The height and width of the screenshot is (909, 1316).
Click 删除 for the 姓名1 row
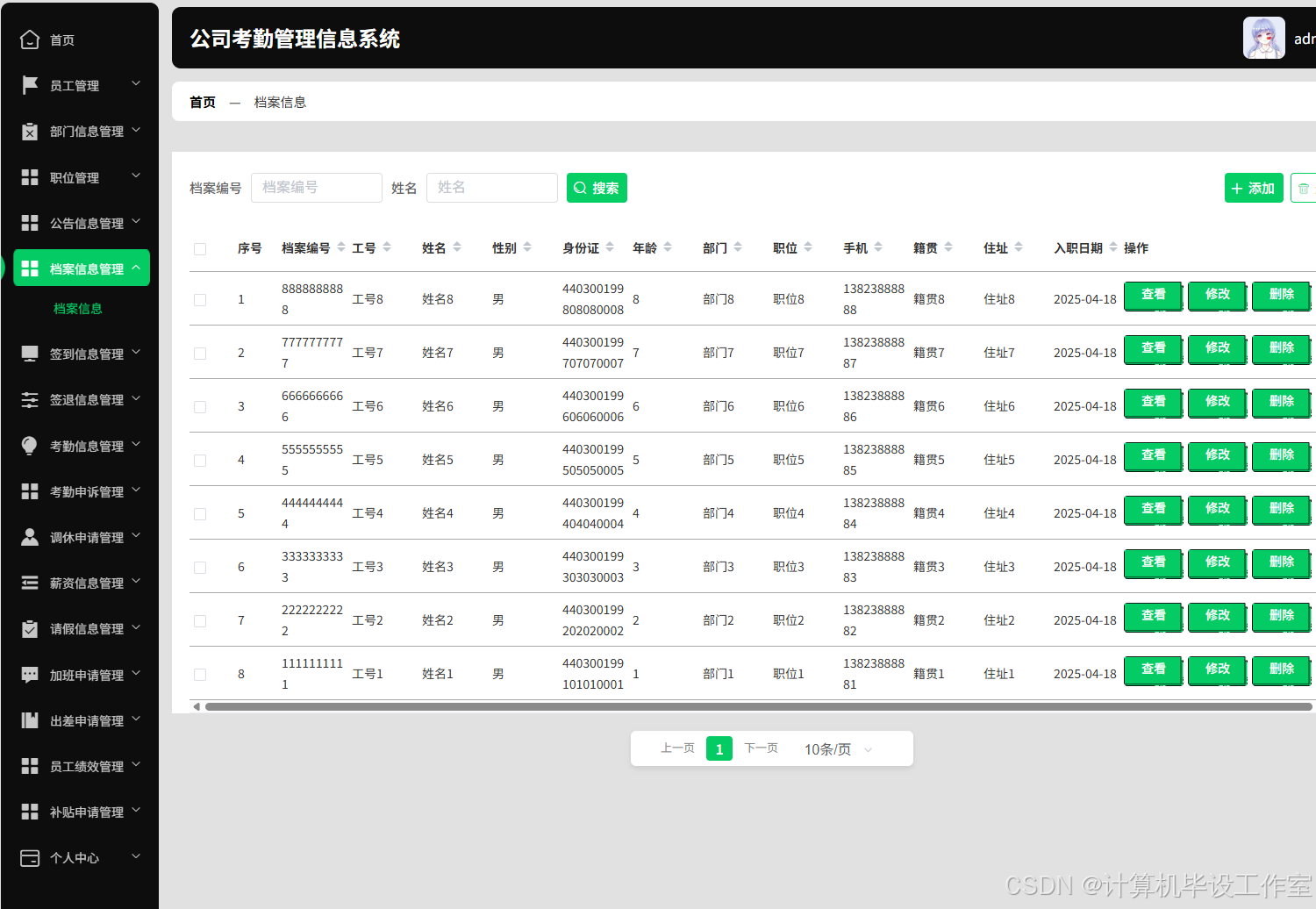pyautogui.click(x=1281, y=669)
